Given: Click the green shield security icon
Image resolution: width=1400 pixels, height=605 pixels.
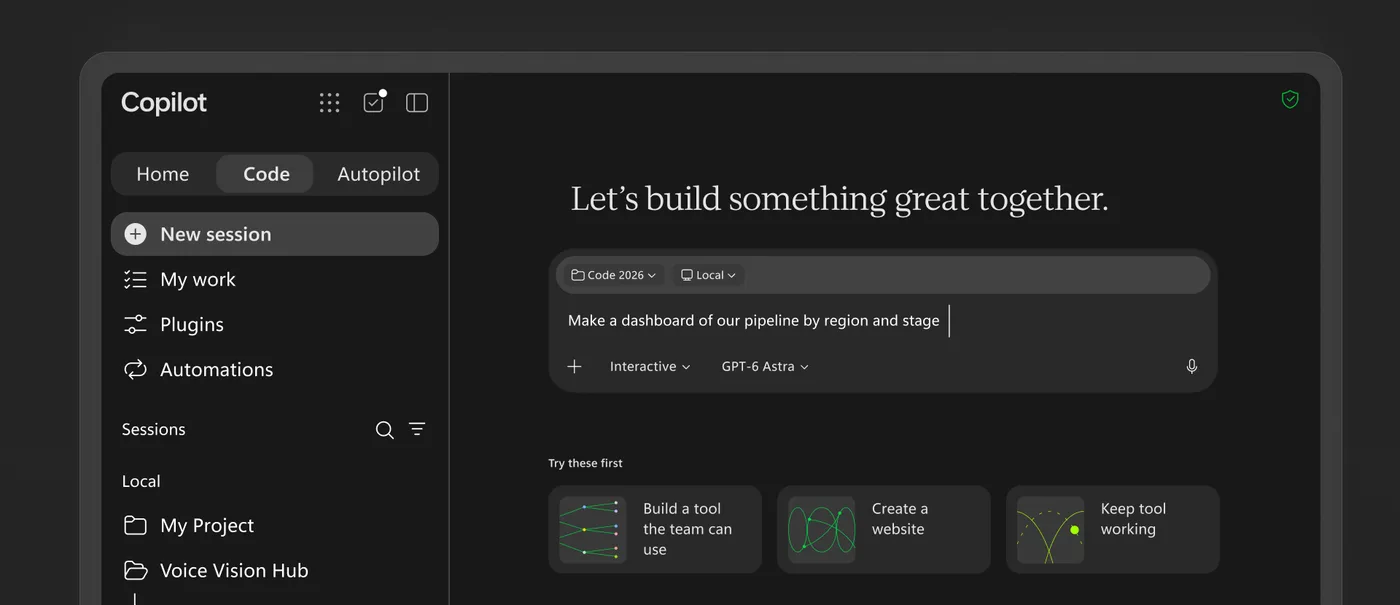Looking at the screenshot, I should pos(1290,100).
